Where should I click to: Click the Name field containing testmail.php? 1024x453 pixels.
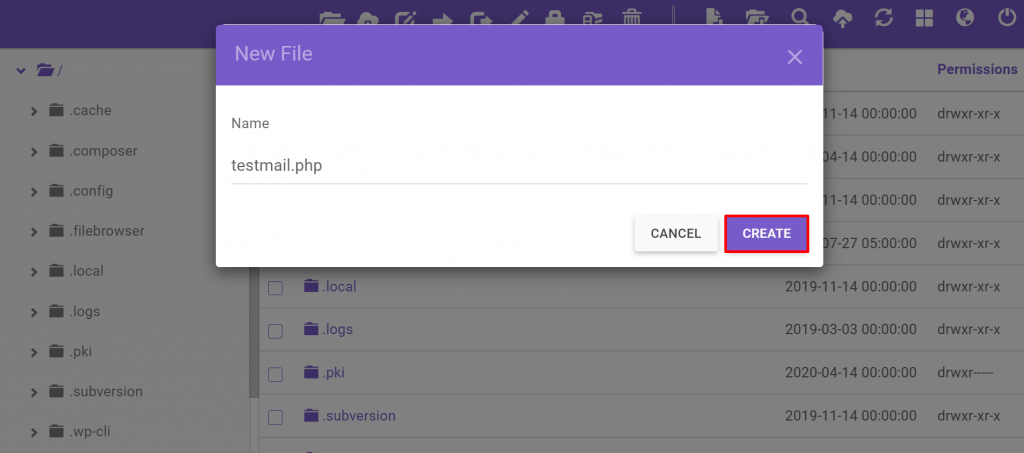pos(519,165)
